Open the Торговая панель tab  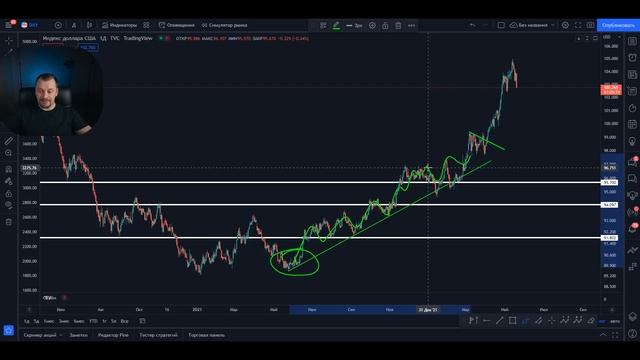[207, 335]
